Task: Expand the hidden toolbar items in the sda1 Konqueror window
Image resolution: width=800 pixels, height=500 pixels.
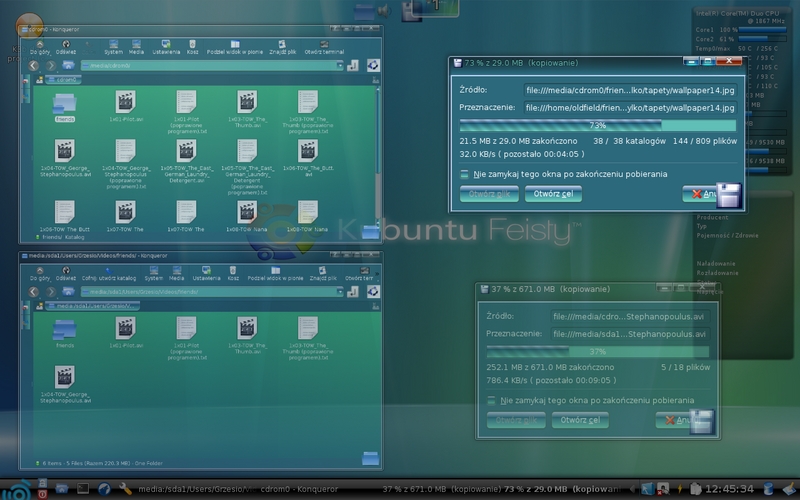Action: point(379,274)
